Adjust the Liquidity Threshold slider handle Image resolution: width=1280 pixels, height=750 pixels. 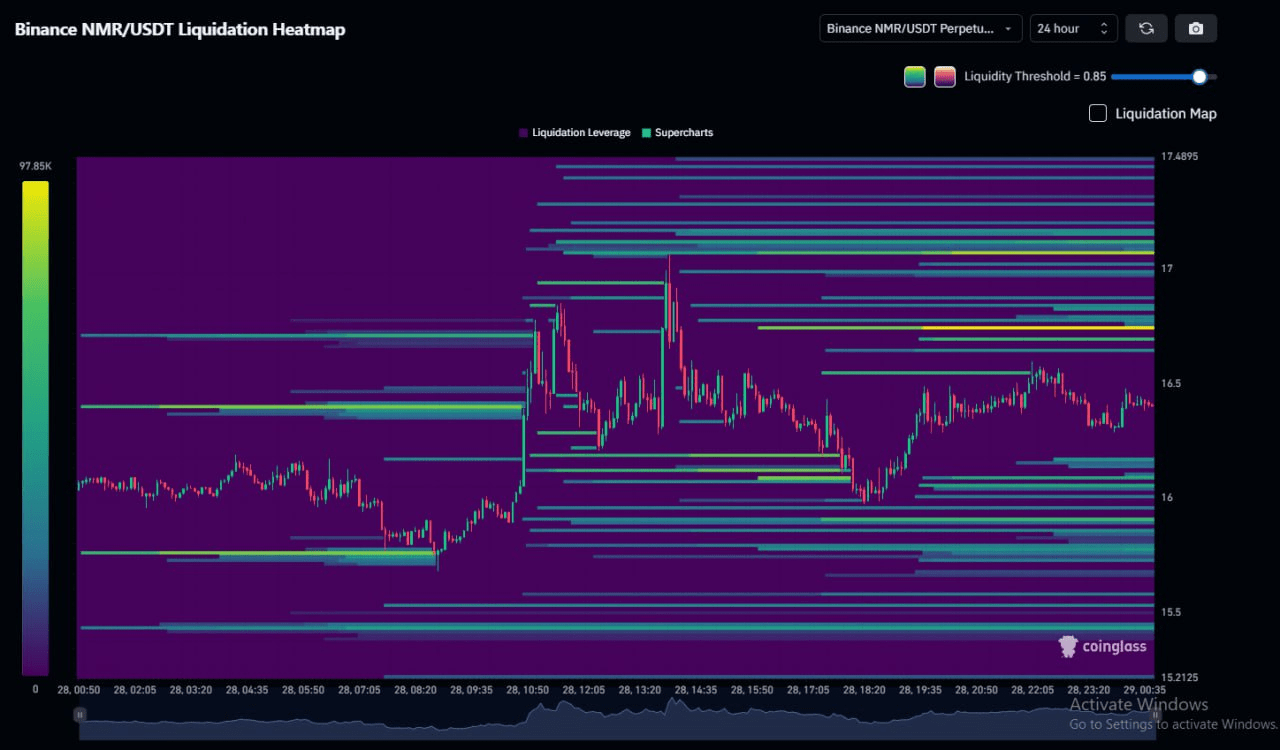tap(1199, 77)
